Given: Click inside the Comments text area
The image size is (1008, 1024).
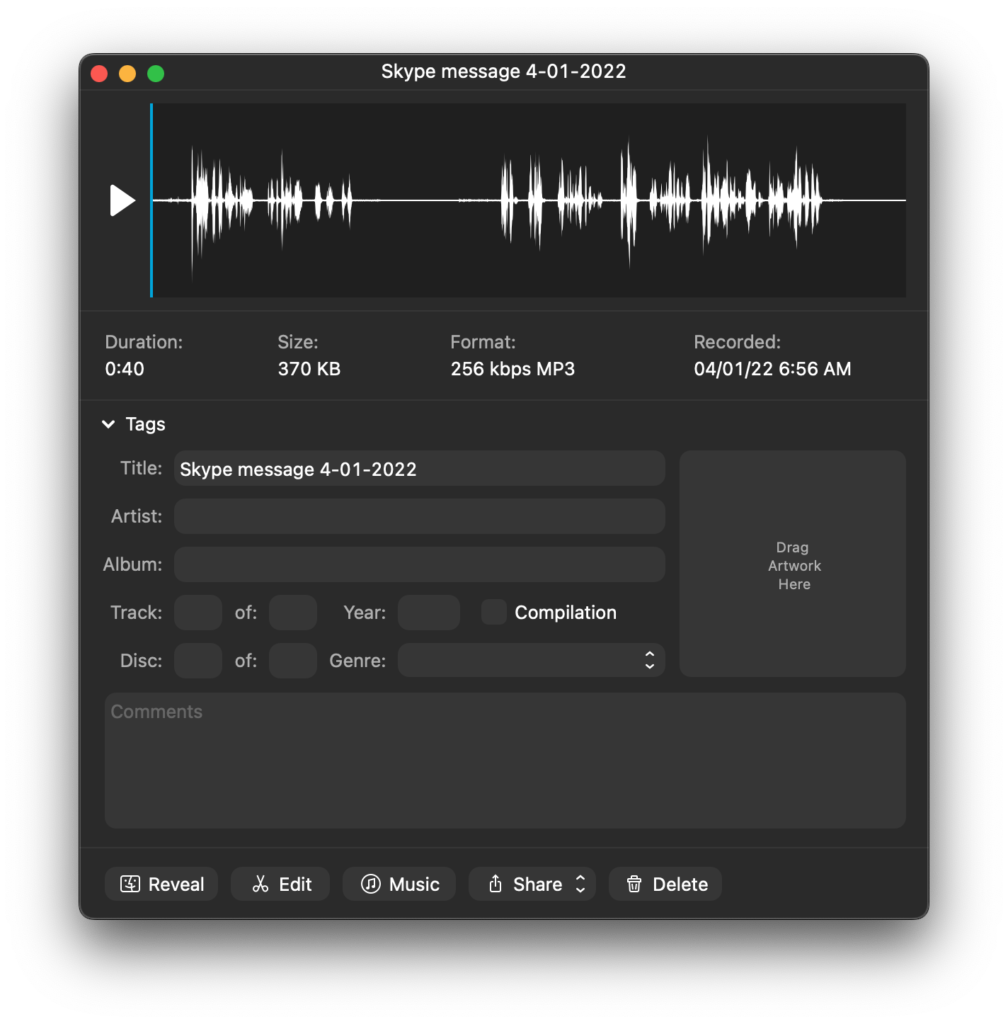Looking at the screenshot, I should (505, 761).
